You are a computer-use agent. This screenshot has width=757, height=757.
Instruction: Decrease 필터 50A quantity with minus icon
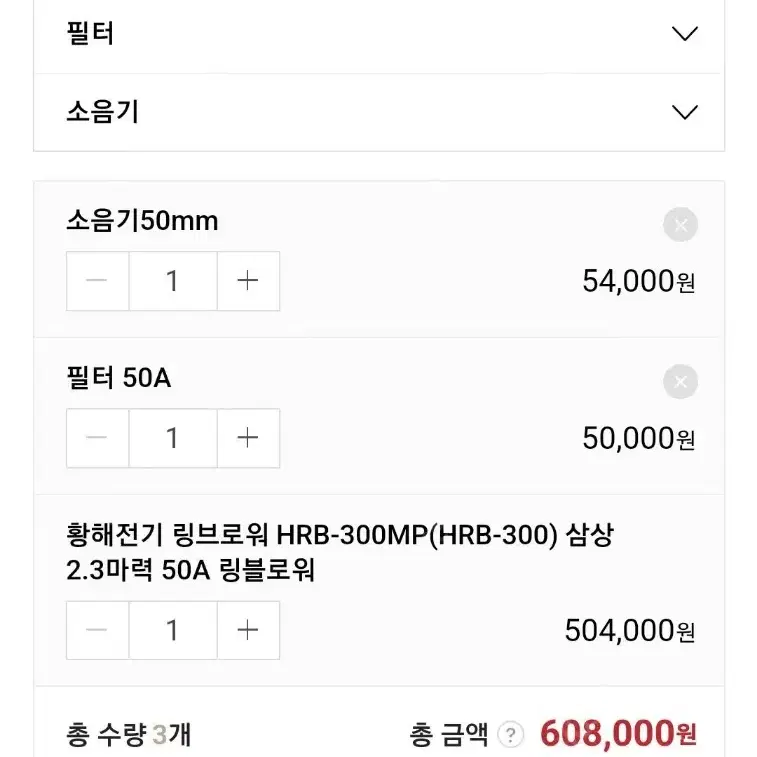[x=98, y=438]
